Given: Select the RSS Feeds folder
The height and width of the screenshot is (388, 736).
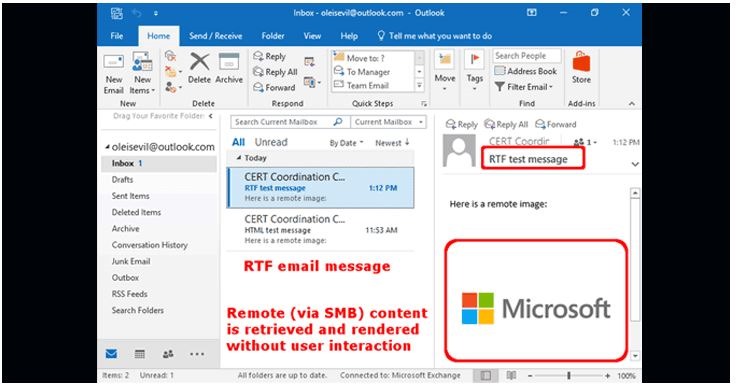Looking at the screenshot, I should (130, 294).
